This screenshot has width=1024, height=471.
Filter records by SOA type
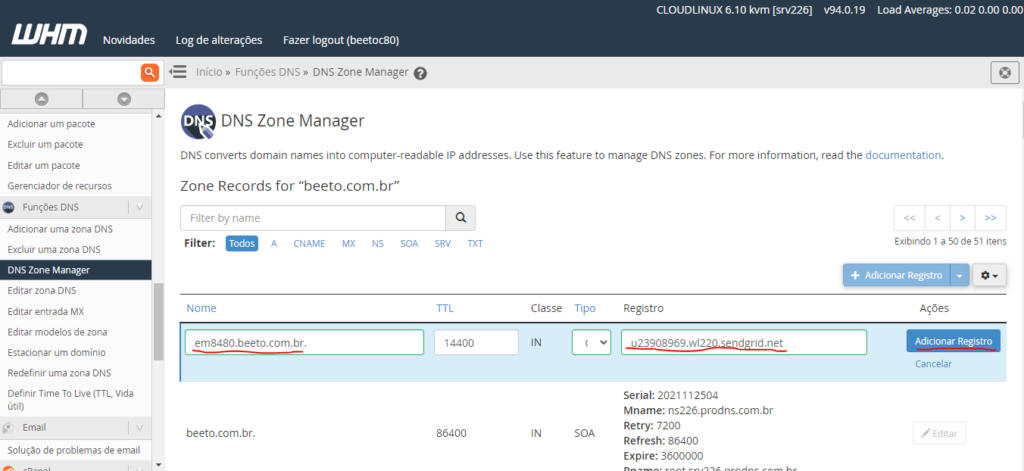pyautogui.click(x=409, y=244)
